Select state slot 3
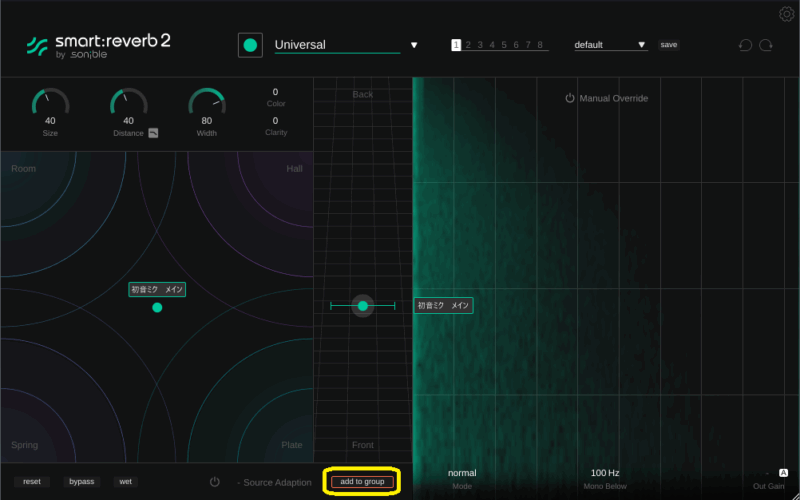Screen dimensions: 800x500 tap(480, 45)
